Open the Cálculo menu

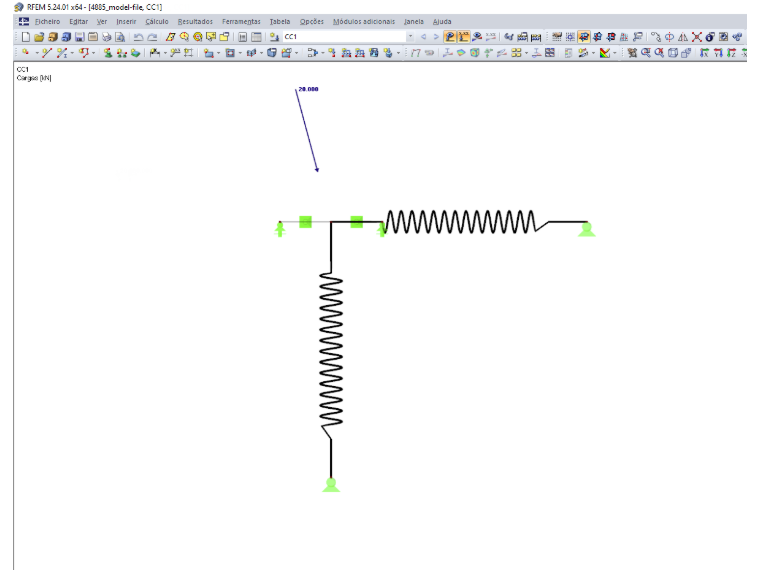click(157, 22)
